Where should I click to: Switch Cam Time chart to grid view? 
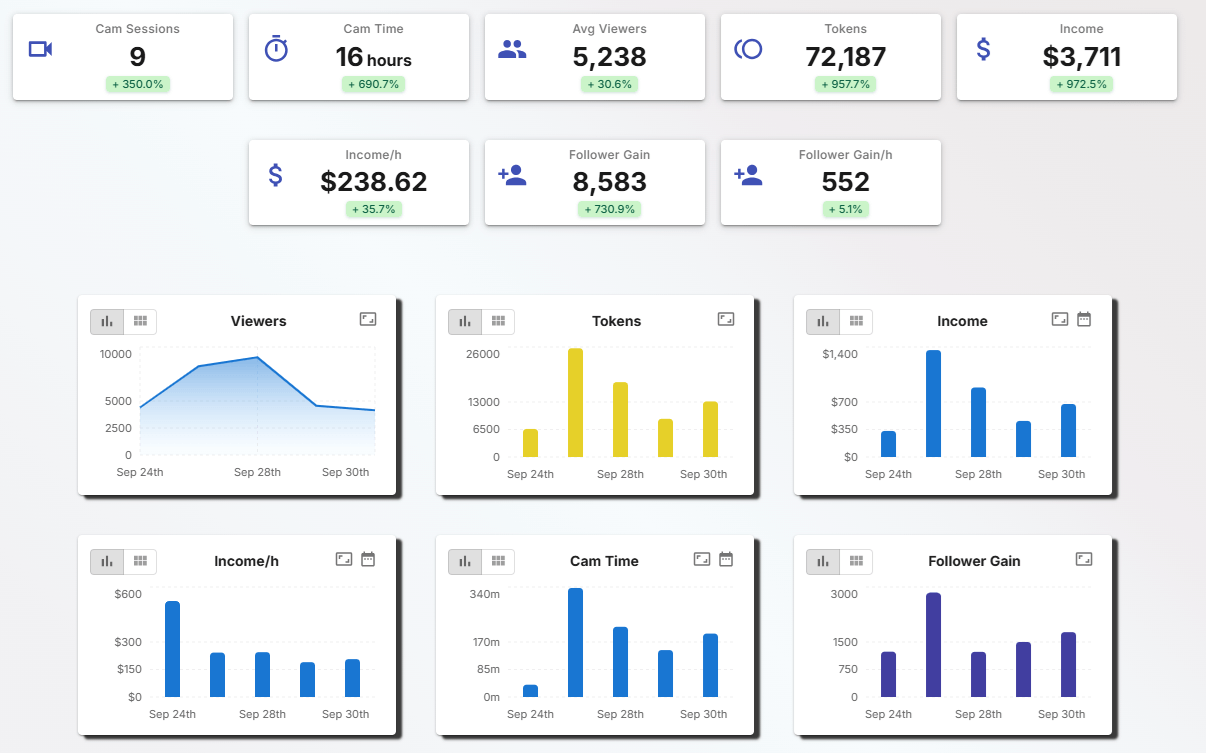(x=498, y=561)
